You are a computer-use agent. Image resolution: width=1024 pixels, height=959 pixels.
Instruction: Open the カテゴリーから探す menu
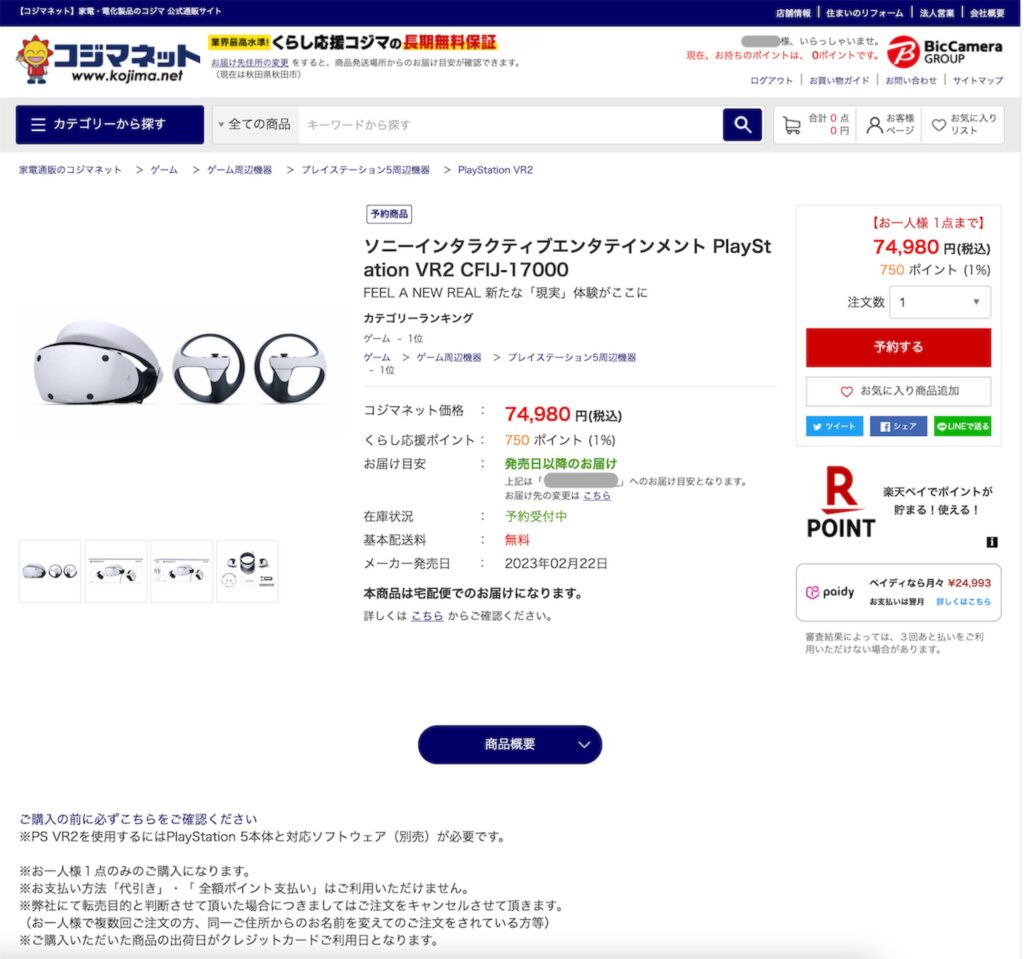(110, 124)
